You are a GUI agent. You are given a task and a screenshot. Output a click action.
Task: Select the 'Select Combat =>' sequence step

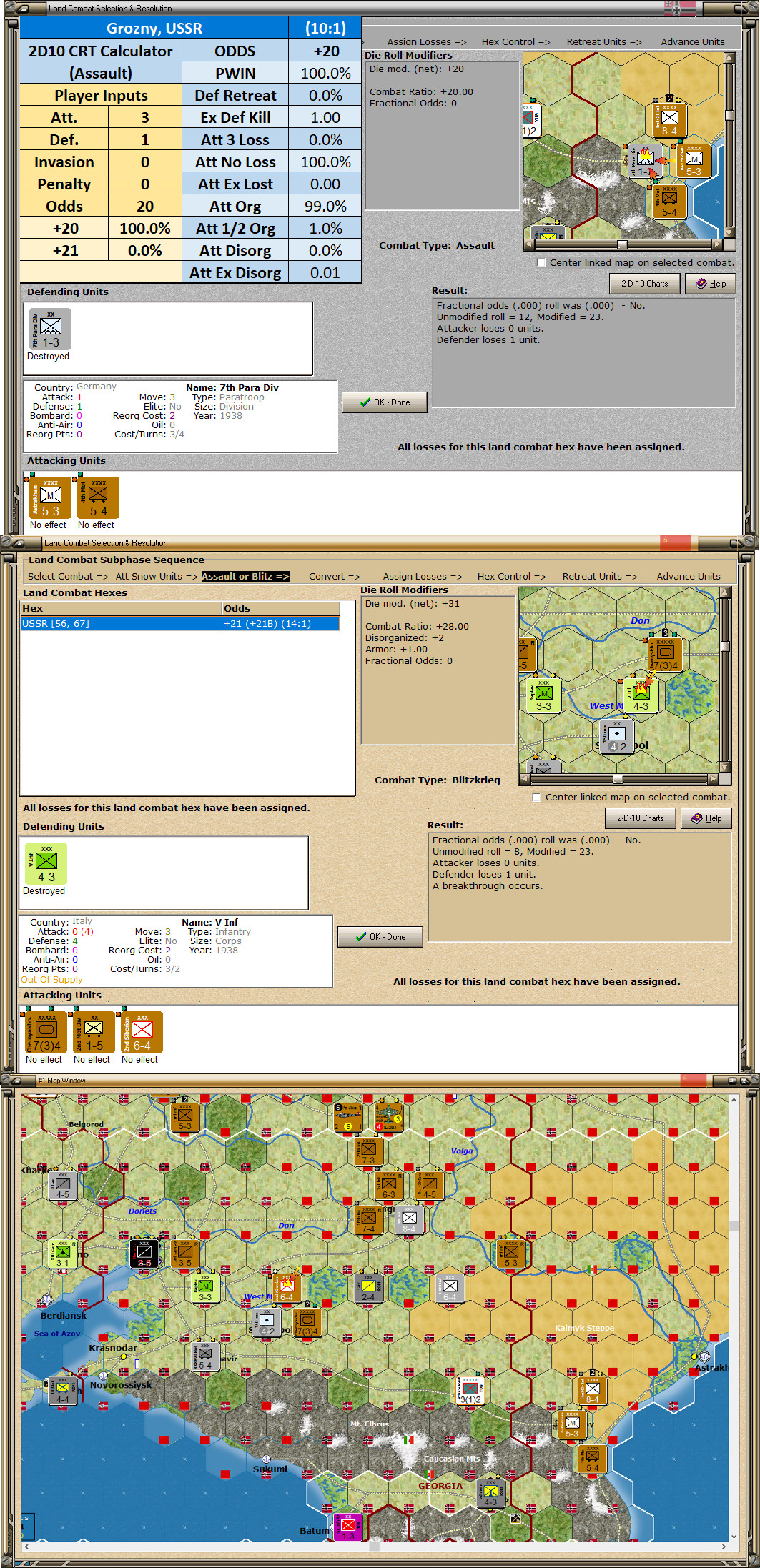(68, 577)
